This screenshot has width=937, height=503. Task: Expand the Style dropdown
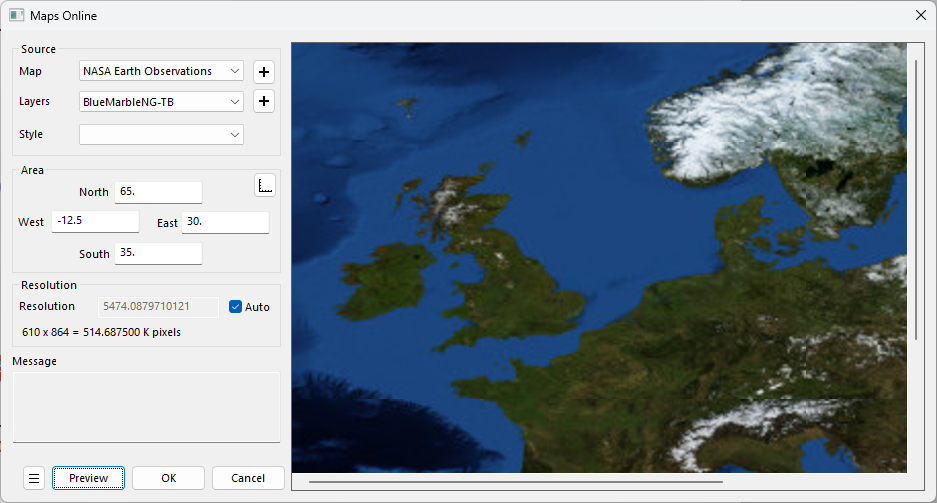(161, 134)
